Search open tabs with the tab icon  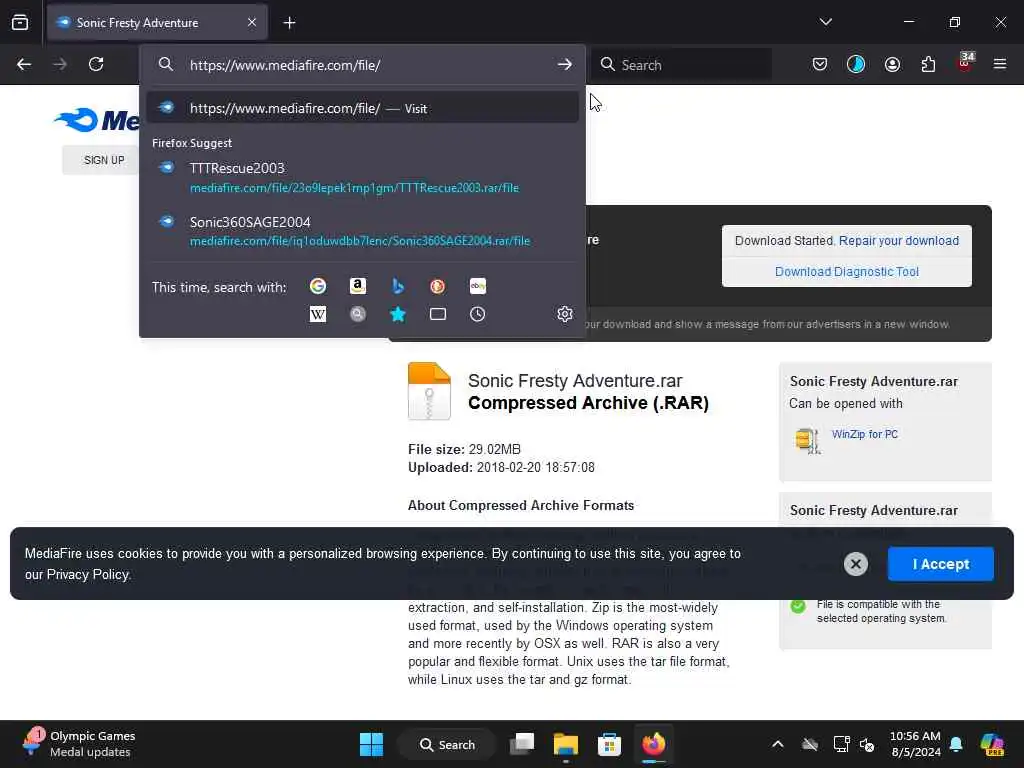(438, 314)
